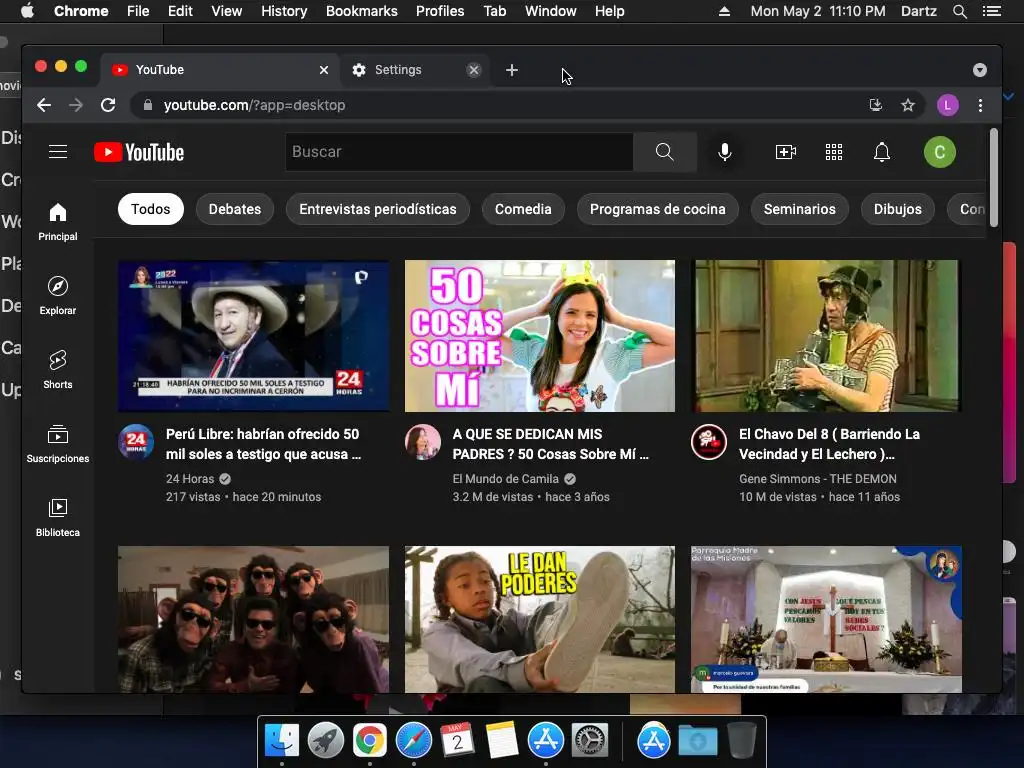The image size is (1024, 768).
Task: Open the YouTube apps grid icon
Action: tap(834, 152)
